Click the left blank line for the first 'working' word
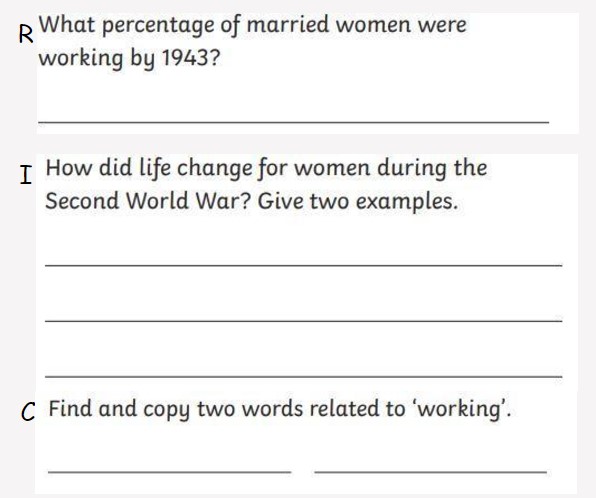Viewport: 596px width, 498px height. pos(170,472)
